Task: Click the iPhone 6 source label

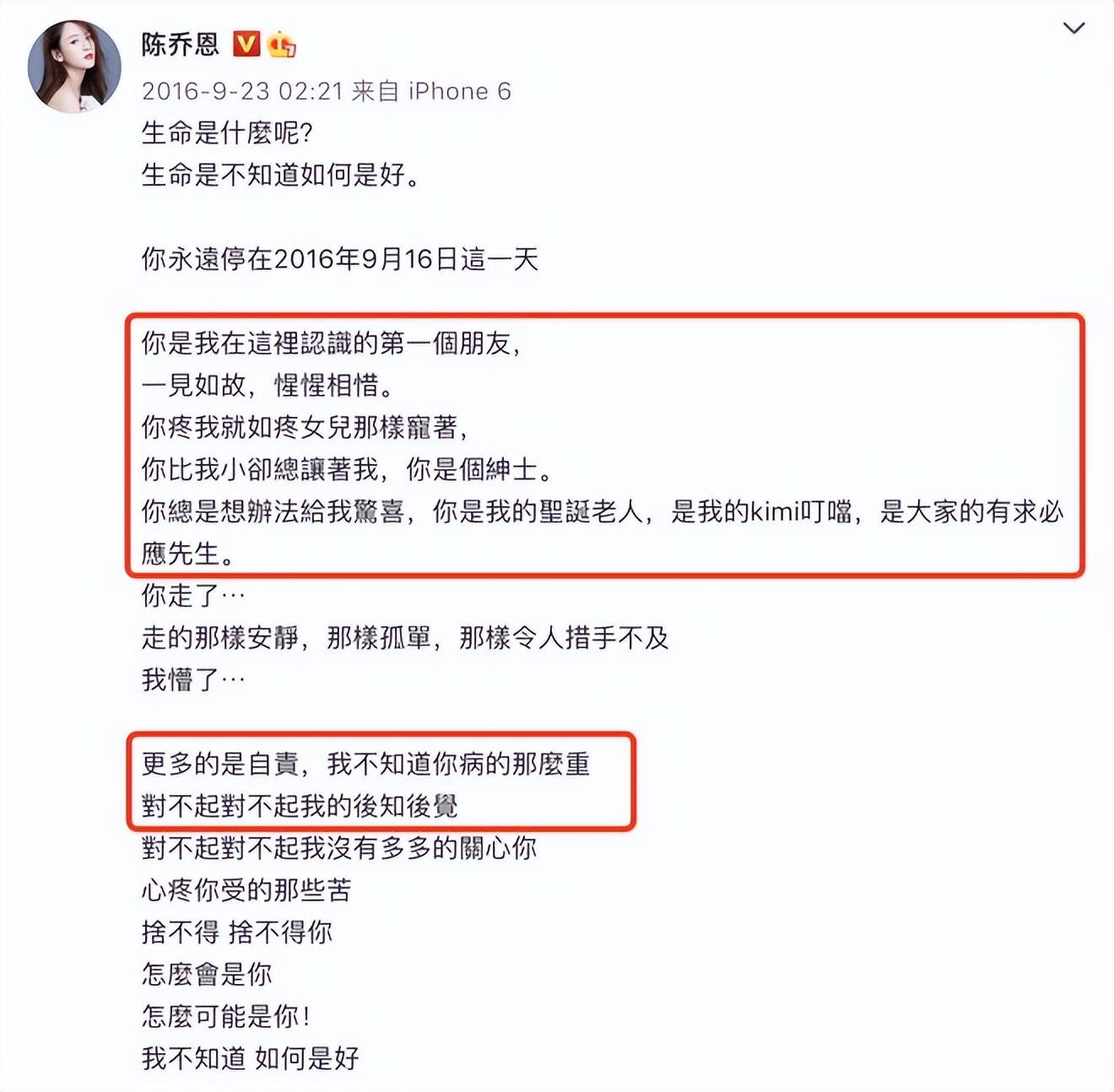Action: [460, 91]
